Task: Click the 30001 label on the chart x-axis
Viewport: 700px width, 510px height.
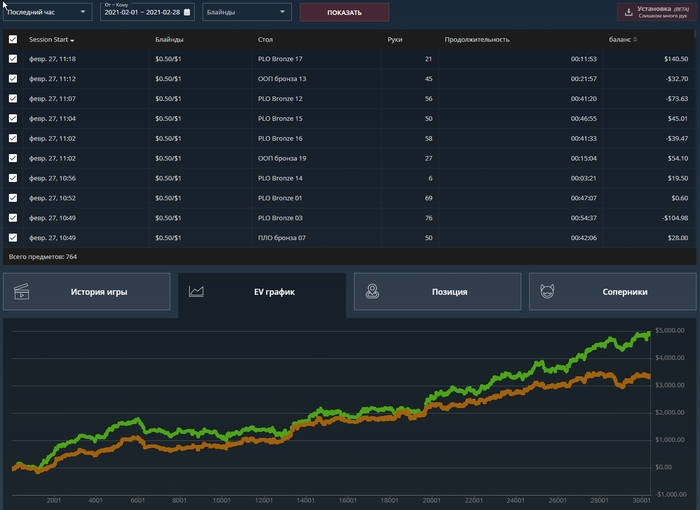Action: [x=642, y=500]
